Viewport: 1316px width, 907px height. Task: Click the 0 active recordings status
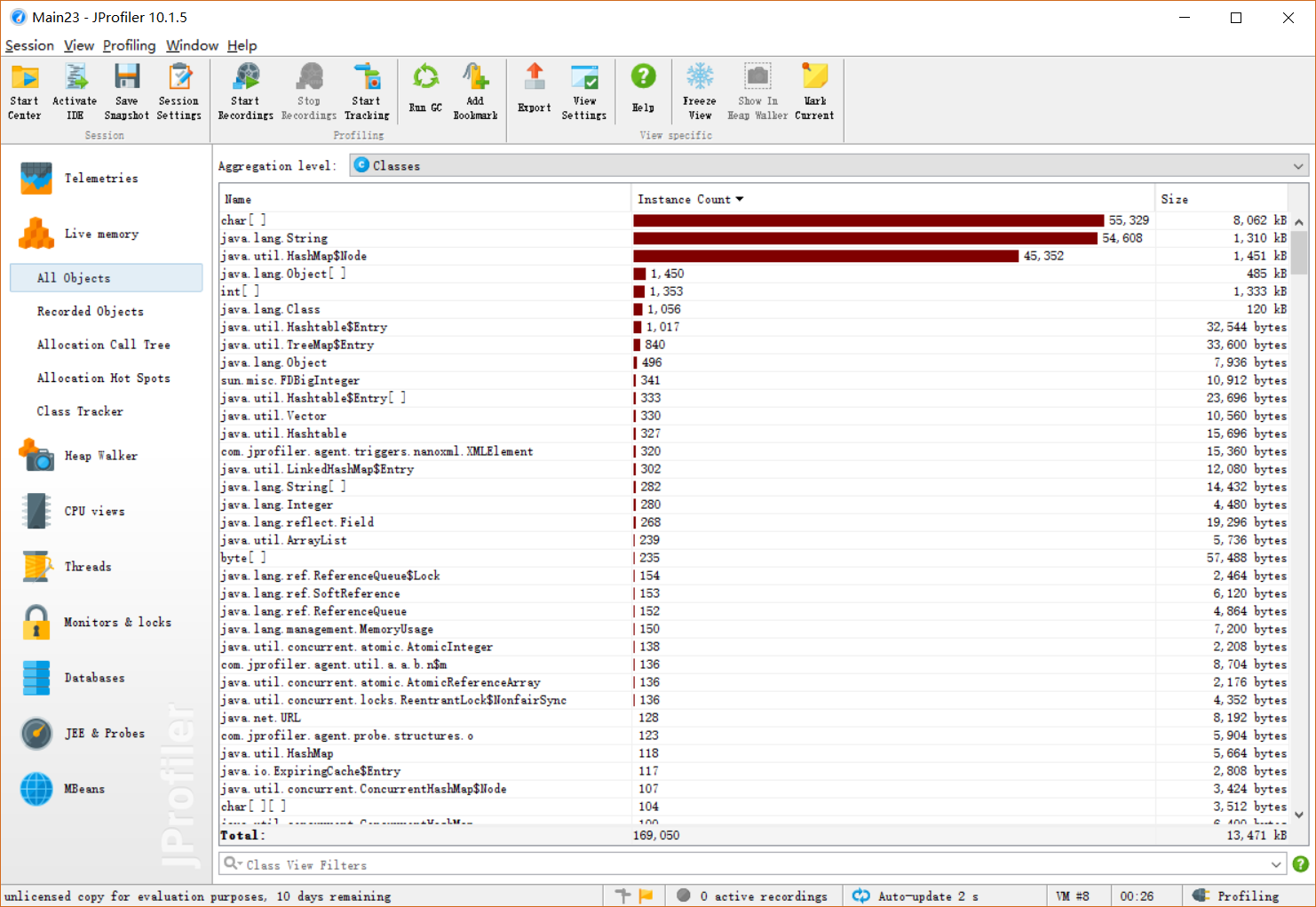(x=753, y=896)
